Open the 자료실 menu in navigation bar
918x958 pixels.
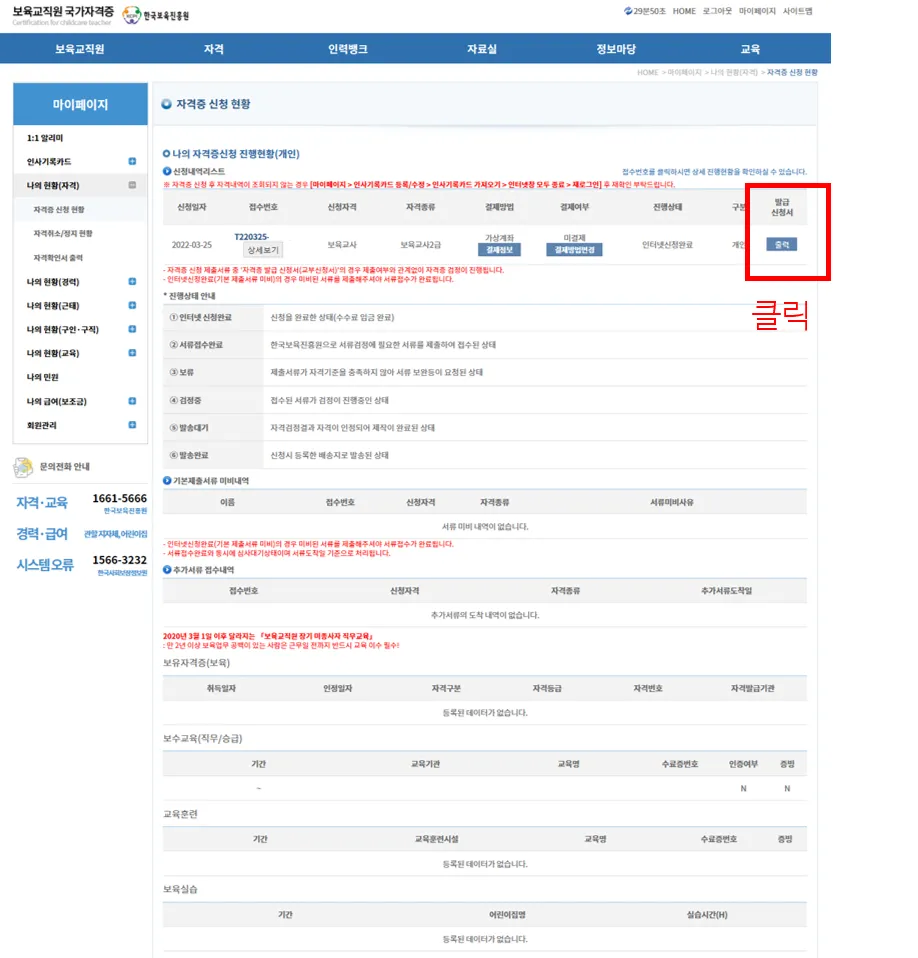point(482,49)
